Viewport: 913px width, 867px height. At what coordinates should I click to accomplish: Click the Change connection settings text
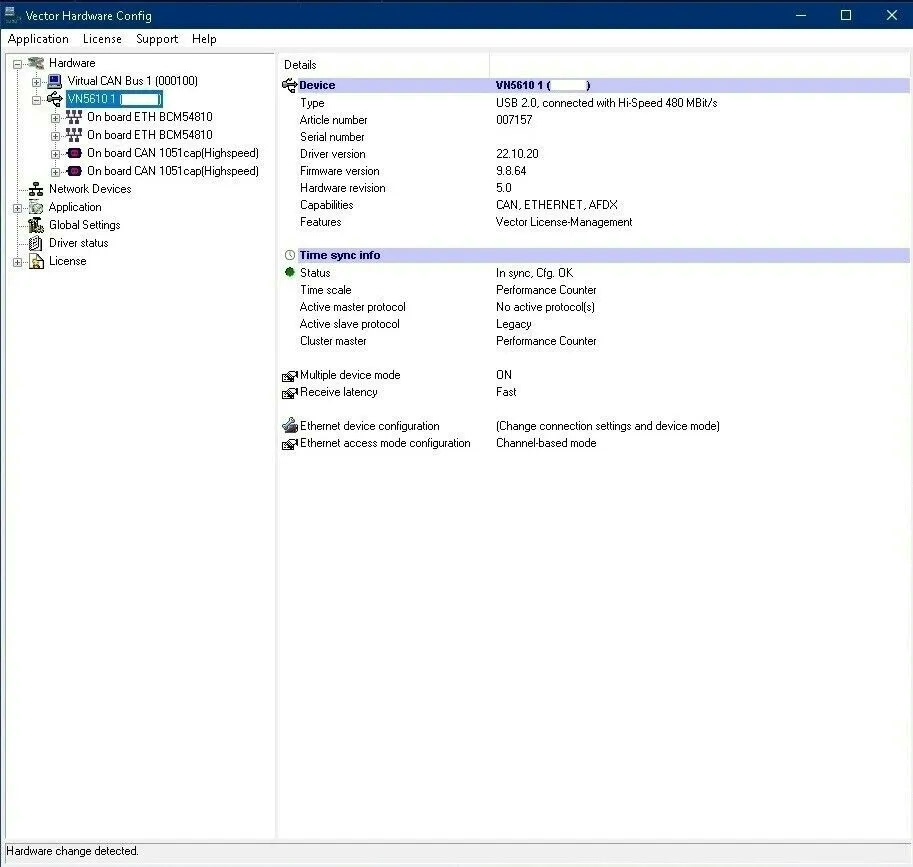coord(607,426)
